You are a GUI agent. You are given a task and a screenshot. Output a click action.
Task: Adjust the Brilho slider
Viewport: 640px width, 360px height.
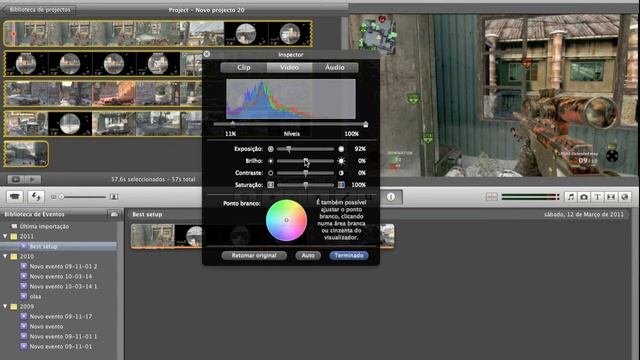point(305,161)
